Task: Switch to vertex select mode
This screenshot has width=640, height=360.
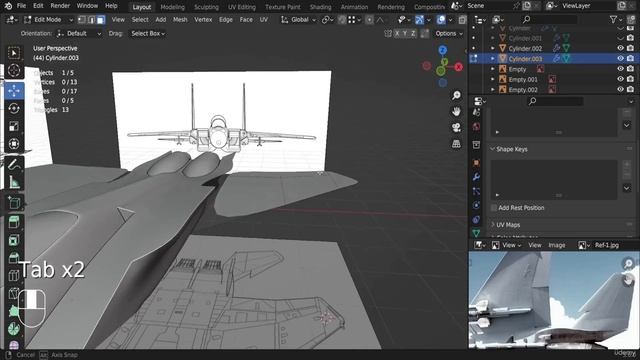Action: (x=82, y=20)
